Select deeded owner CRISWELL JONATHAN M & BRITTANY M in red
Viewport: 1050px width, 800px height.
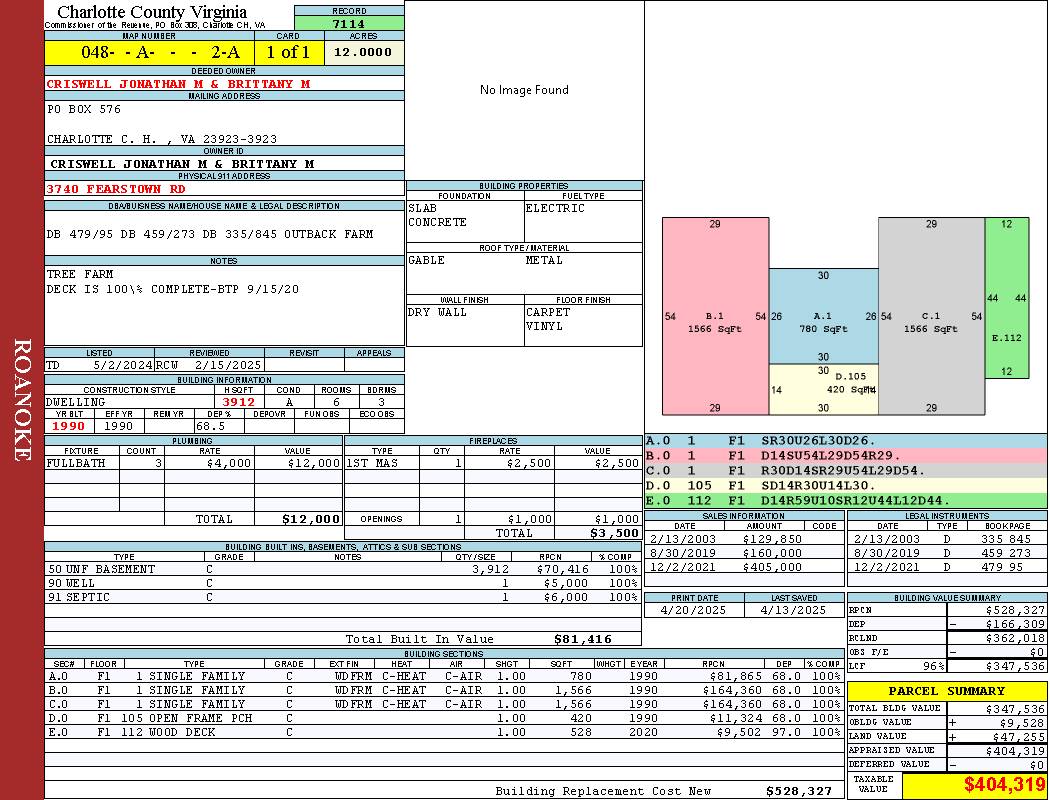[178, 84]
